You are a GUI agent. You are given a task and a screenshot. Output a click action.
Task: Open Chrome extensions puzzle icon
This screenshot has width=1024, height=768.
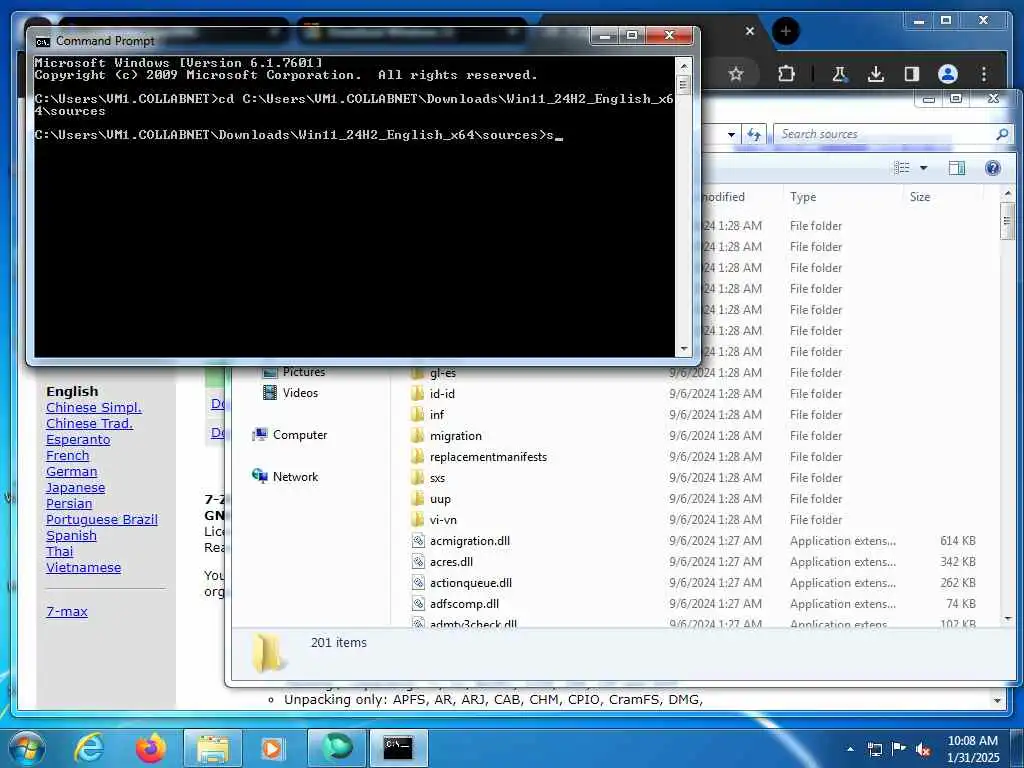coord(786,74)
